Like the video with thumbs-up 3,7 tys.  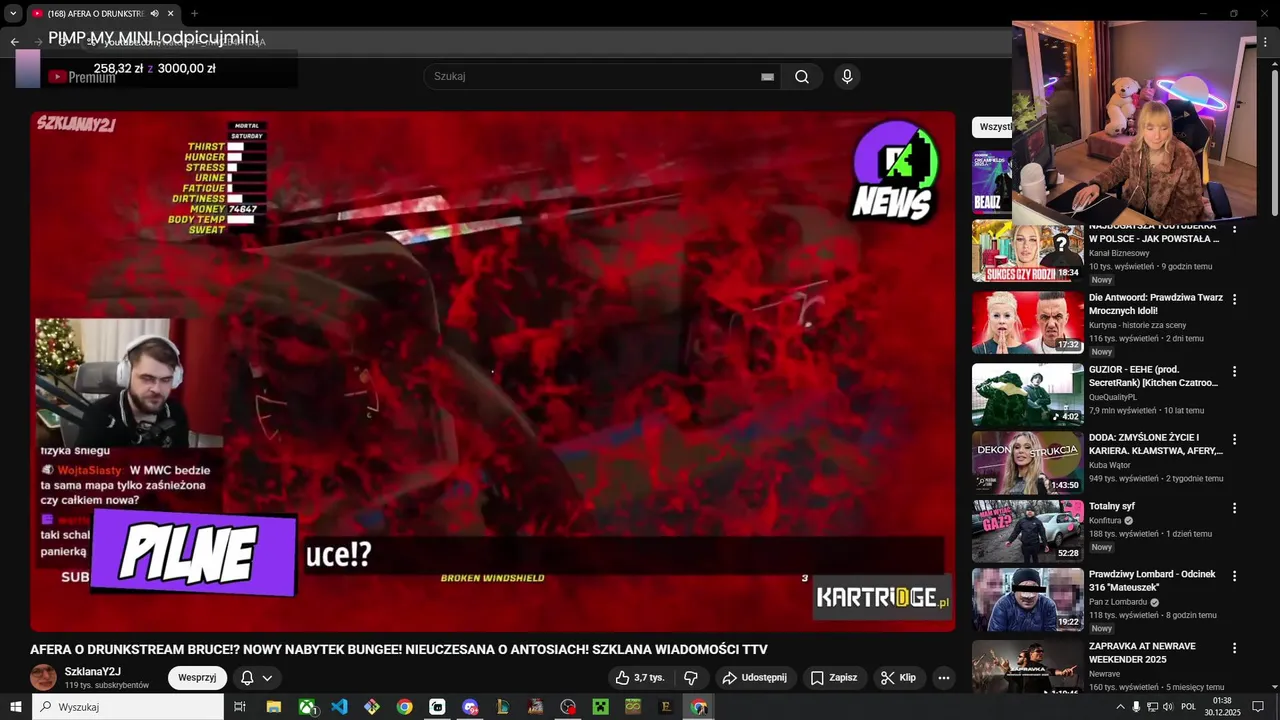(x=640, y=678)
